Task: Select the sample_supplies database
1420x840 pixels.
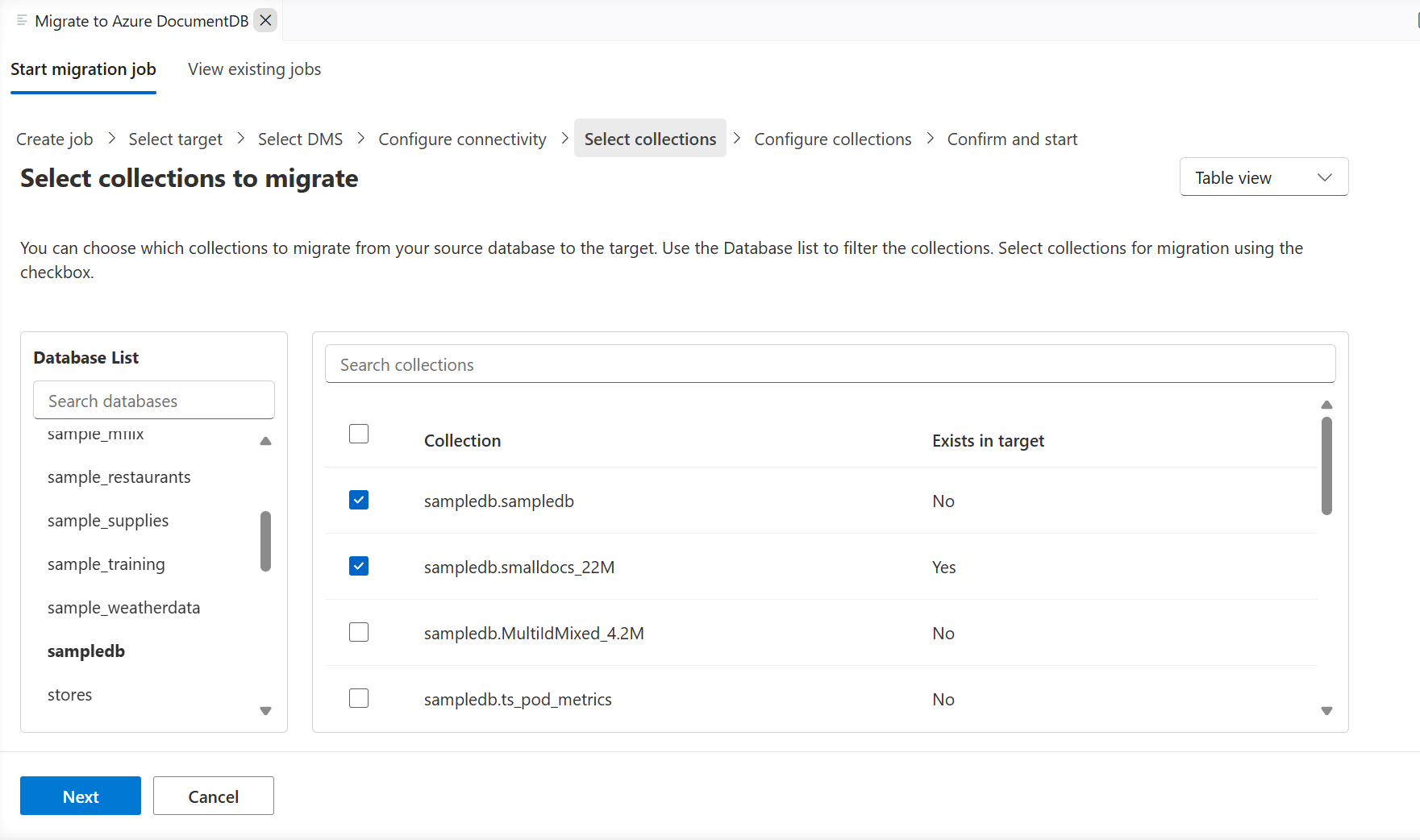Action: click(x=108, y=521)
